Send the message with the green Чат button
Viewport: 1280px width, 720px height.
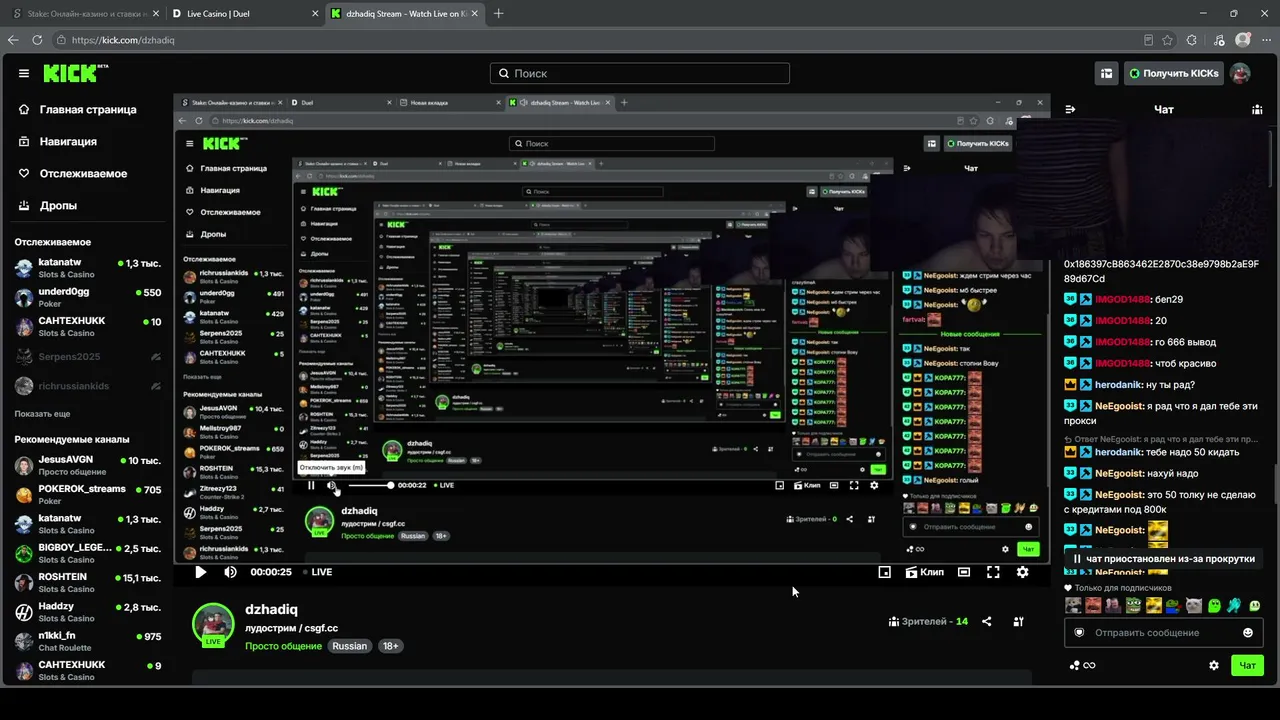coord(1247,665)
